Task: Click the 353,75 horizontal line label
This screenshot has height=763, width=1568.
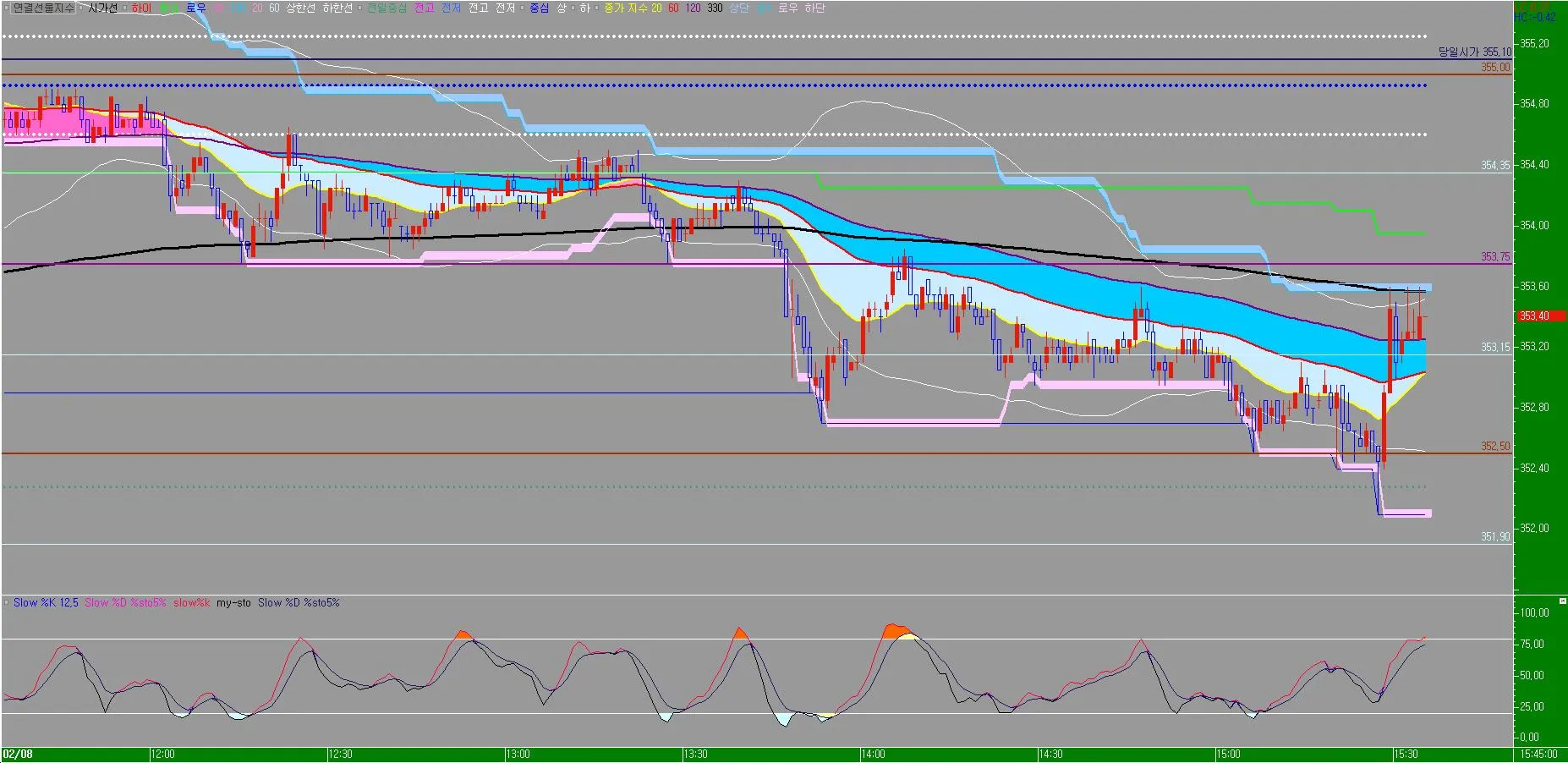Action: pos(1495,256)
